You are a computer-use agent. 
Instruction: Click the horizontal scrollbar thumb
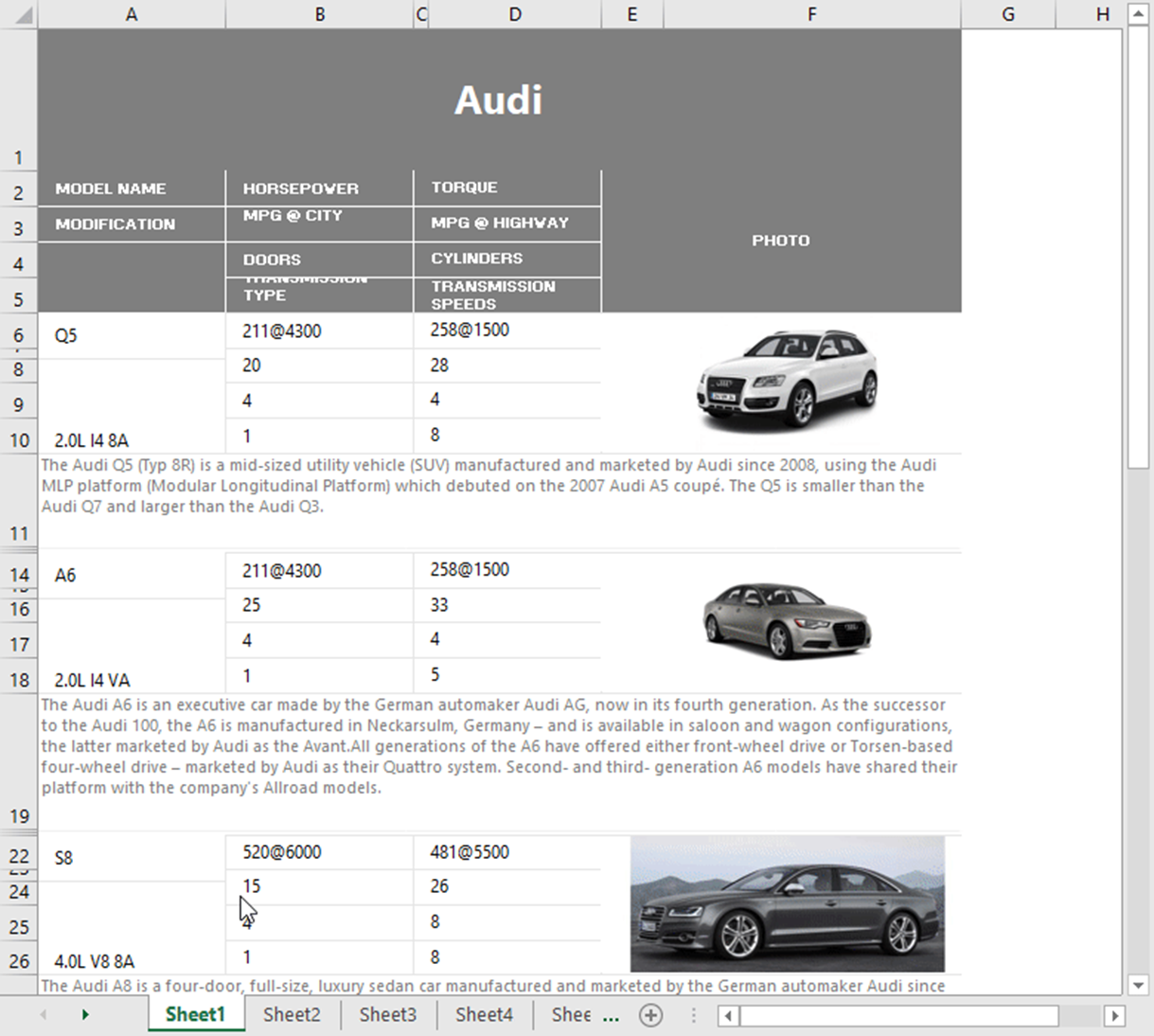pyautogui.click(x=899, y=1016)
